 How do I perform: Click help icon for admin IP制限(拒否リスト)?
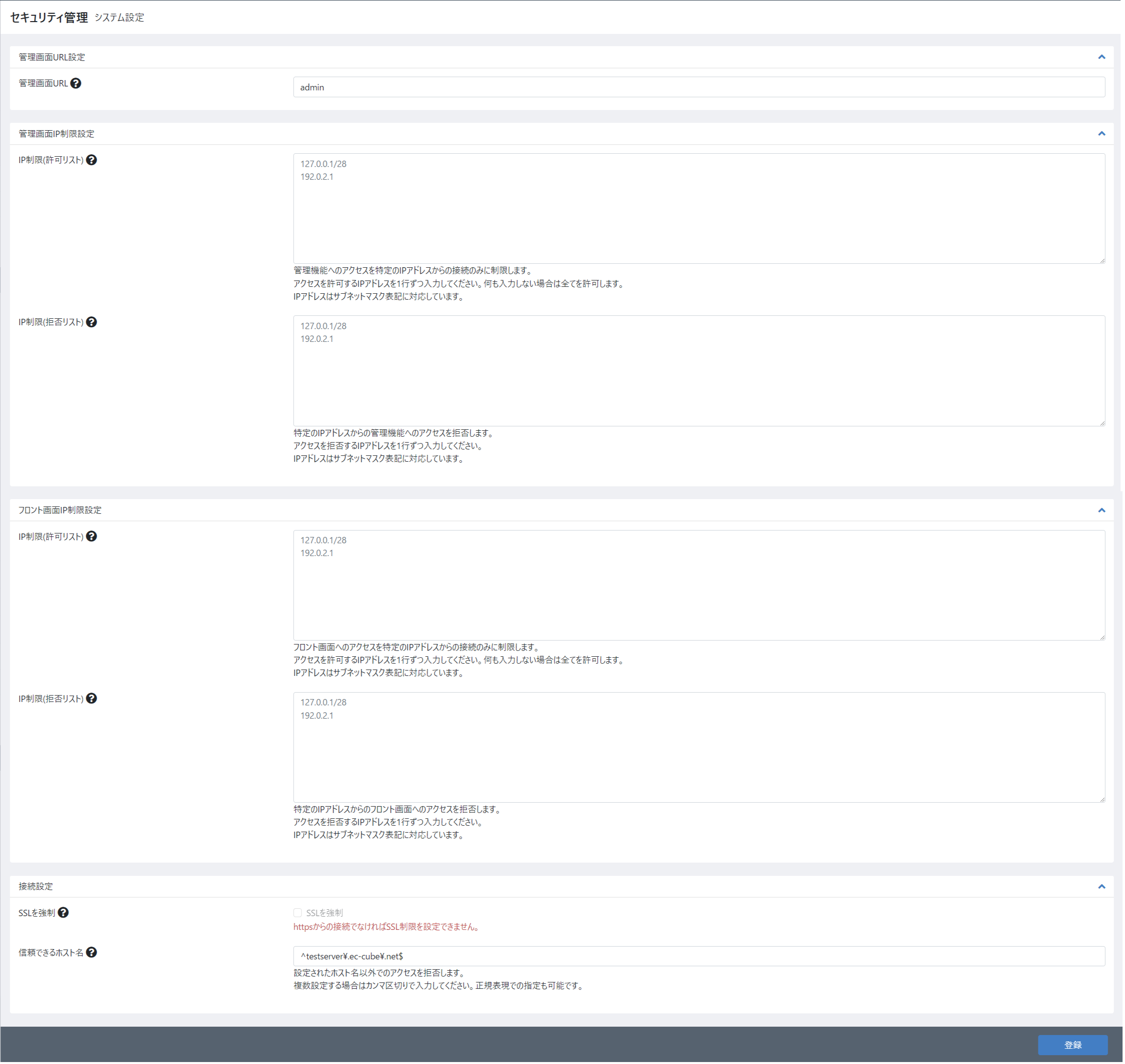(x=91, y=322)
